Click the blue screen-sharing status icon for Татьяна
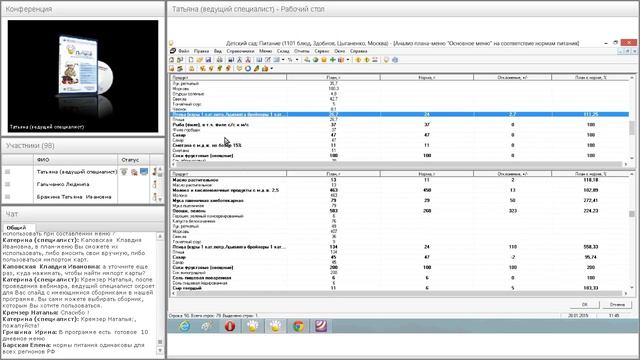The height and width of the screenshot is (360, 640). 144,172
